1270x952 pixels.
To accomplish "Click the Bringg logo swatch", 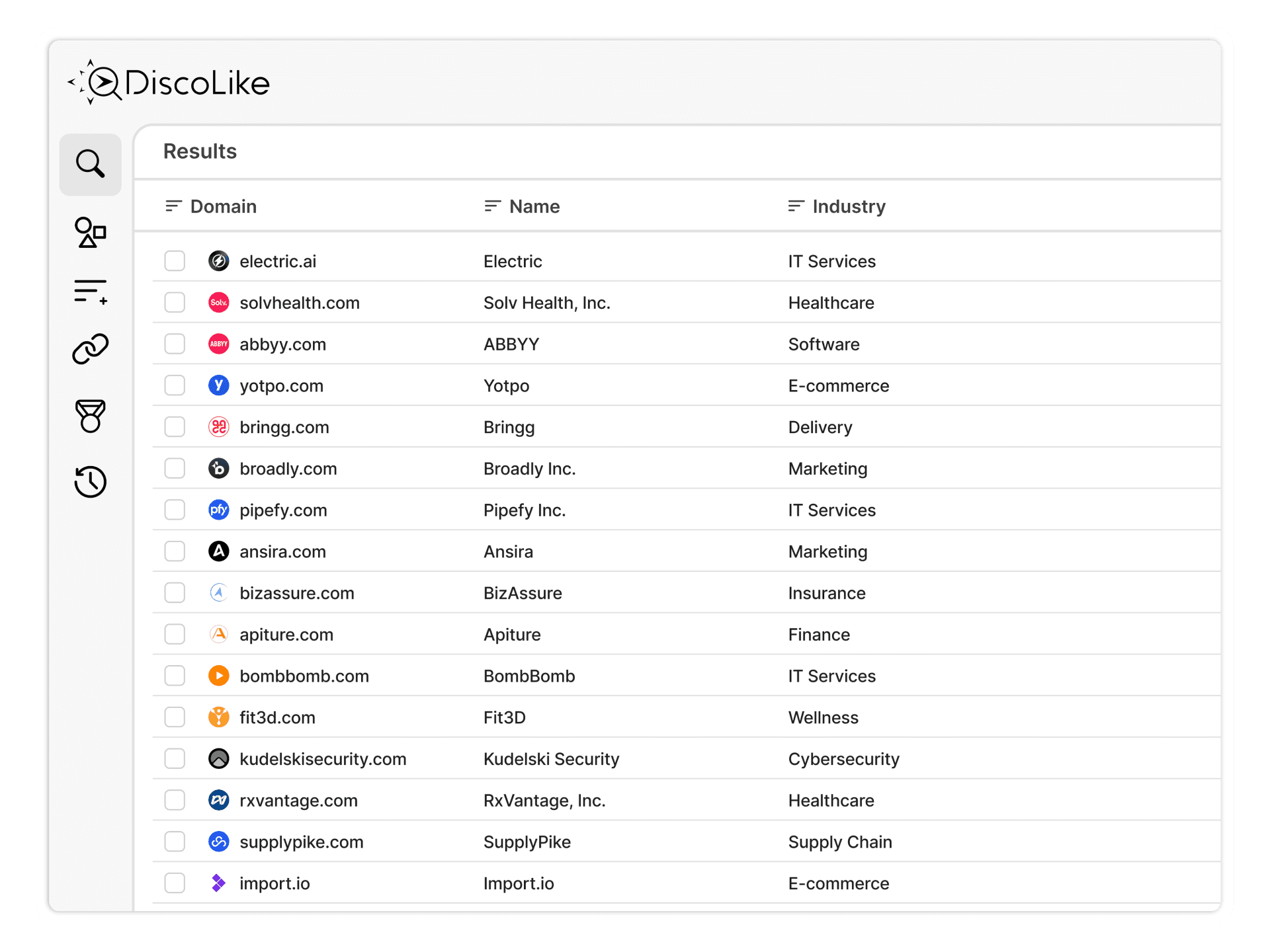I will pyautogui.click(x=218, y=427).
